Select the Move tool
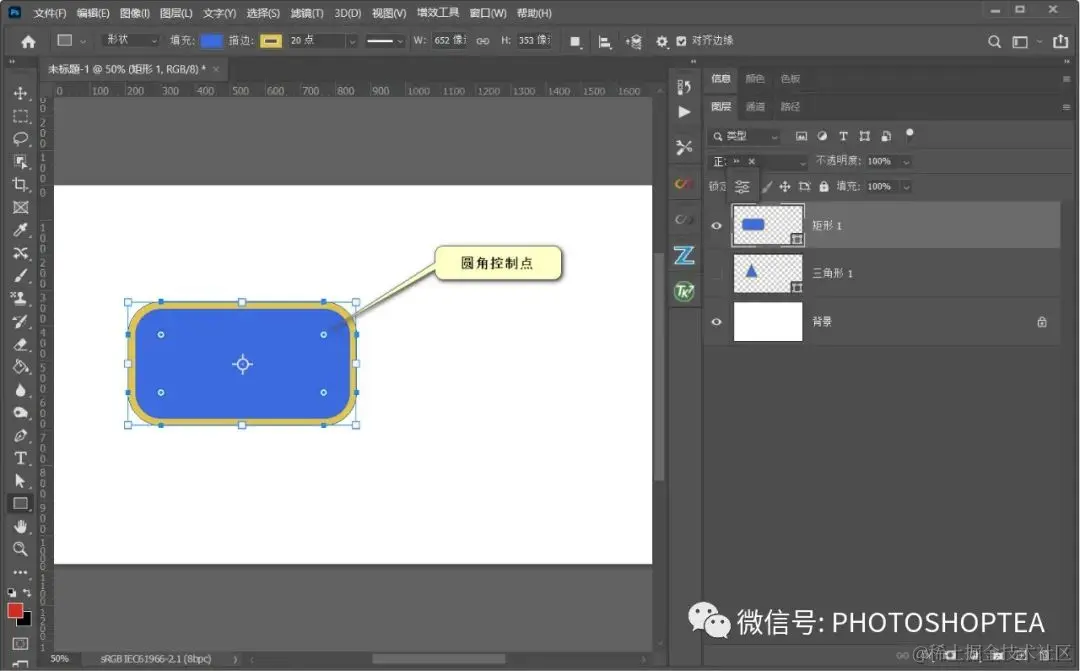This screenshot has width=1080, height=671. click(x=21, y=94)
